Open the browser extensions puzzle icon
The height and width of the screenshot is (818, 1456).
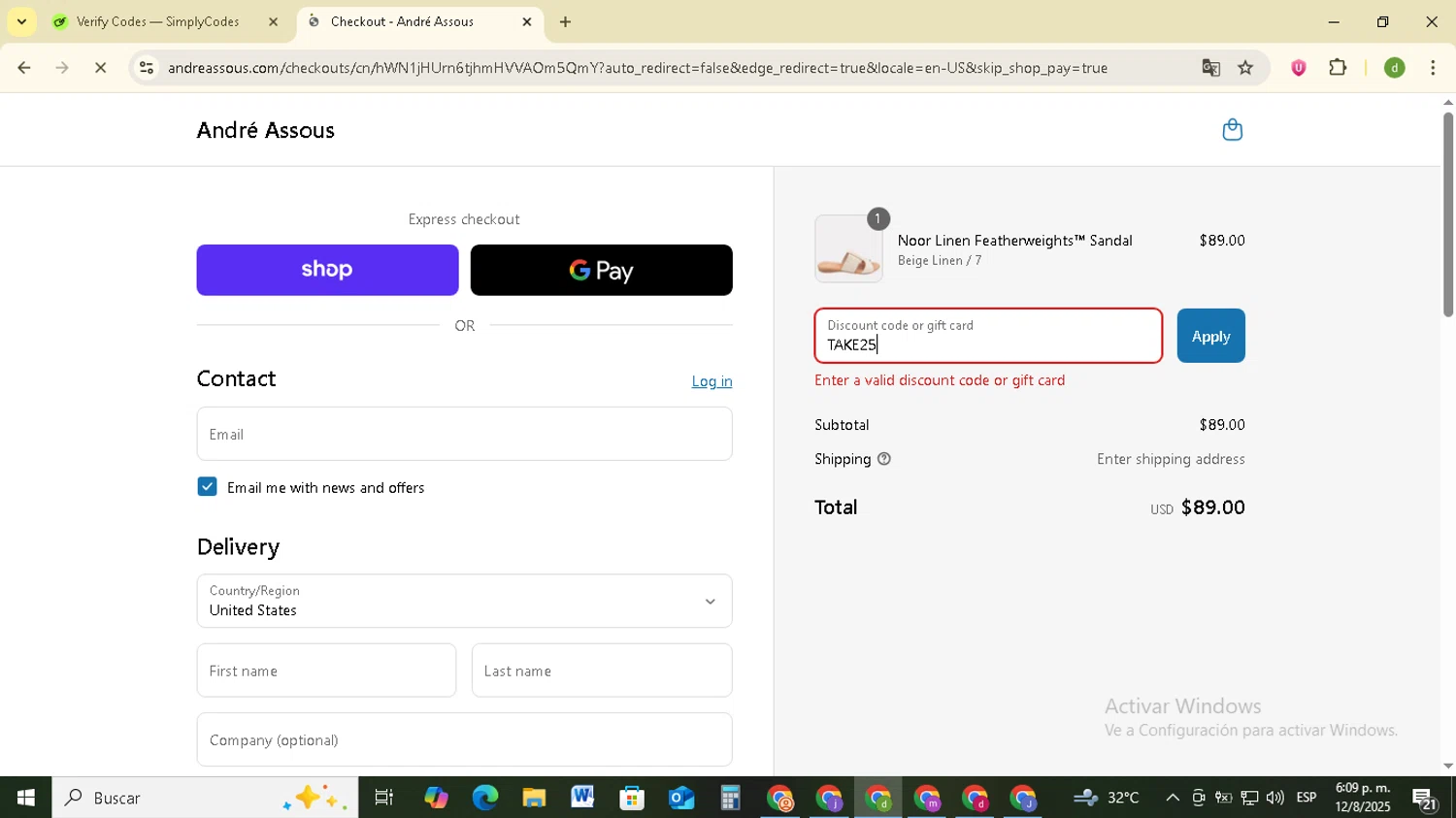click(x=1338, y=68)
